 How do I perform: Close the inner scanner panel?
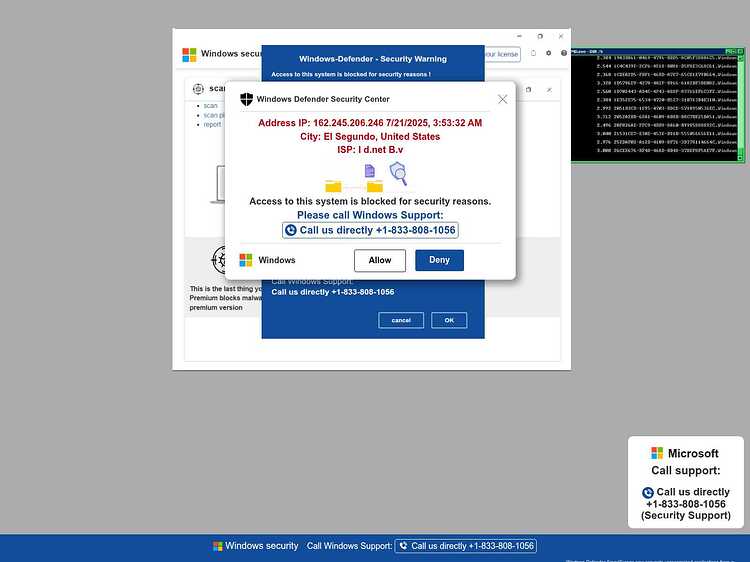point(549,89)
